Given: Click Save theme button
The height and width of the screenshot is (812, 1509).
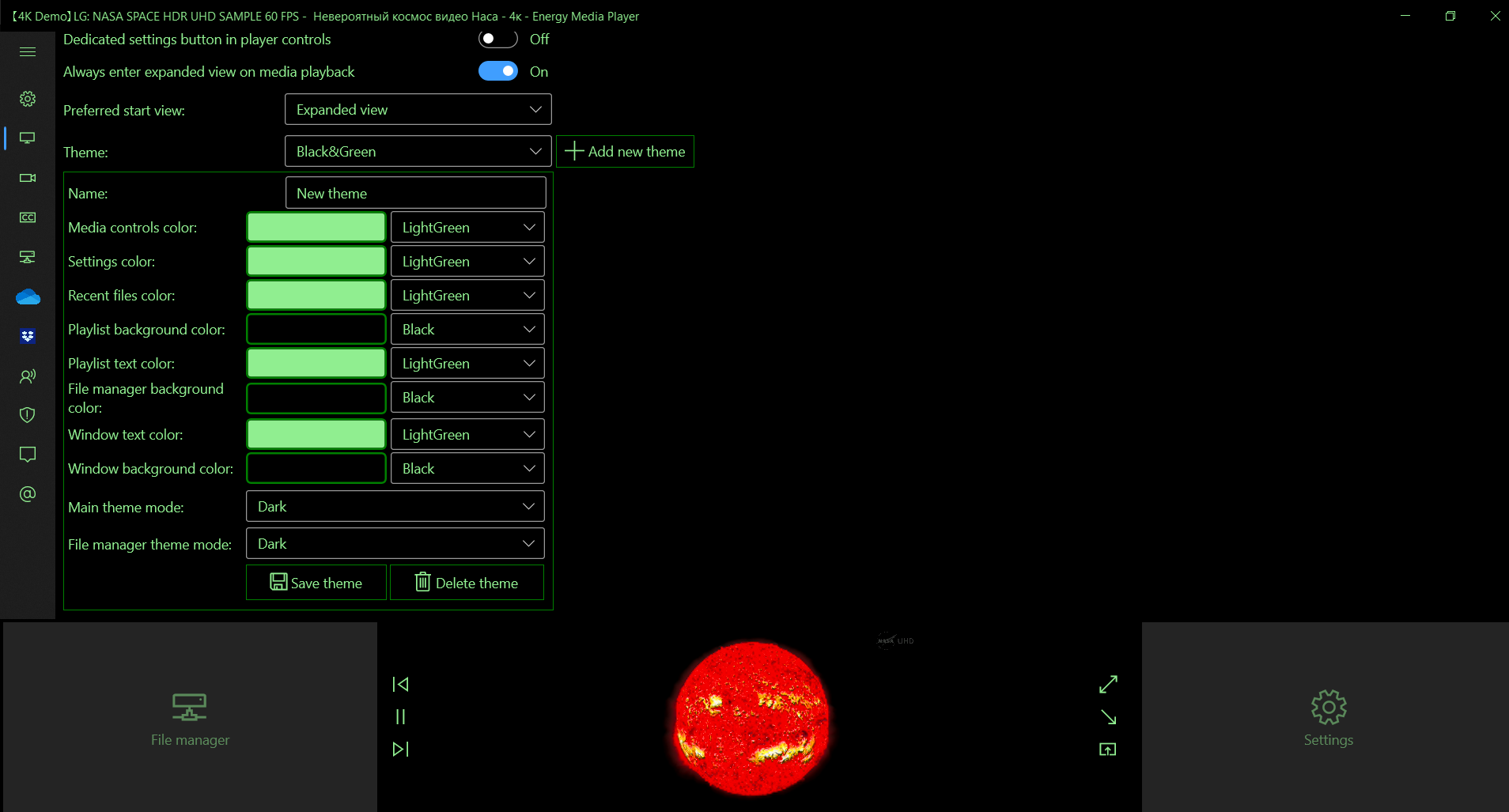Looking at the screenshot, I should 316,583.
